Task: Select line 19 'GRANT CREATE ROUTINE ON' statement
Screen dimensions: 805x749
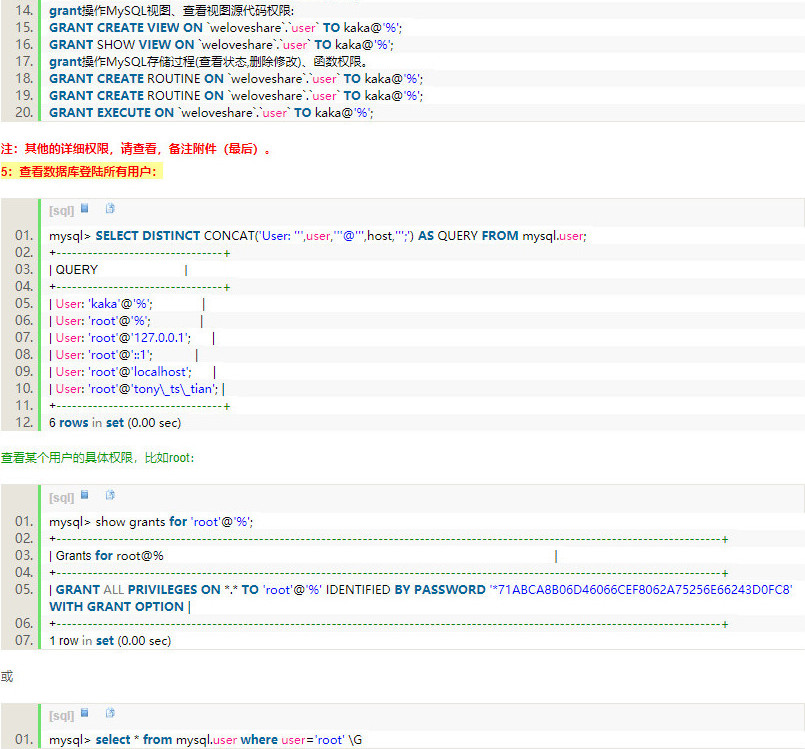Action: 236,95
